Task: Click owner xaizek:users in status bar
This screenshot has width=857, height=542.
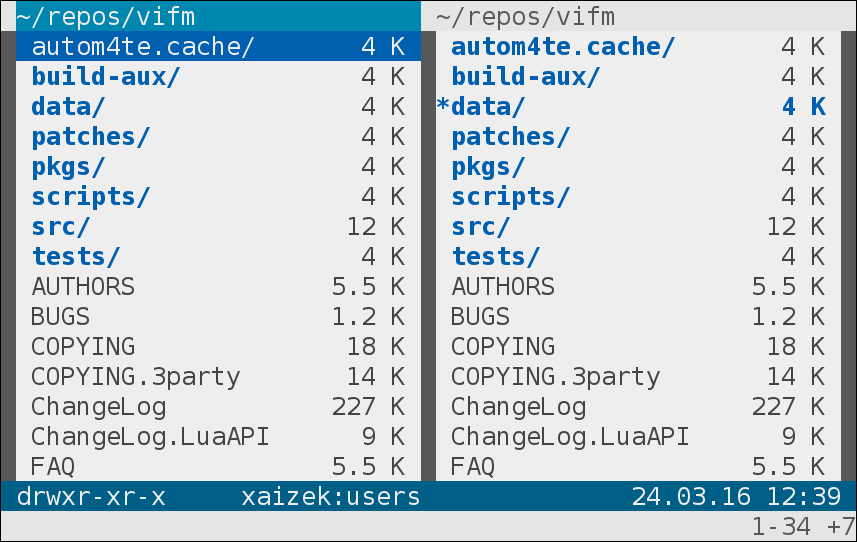Action: (331, 497)
